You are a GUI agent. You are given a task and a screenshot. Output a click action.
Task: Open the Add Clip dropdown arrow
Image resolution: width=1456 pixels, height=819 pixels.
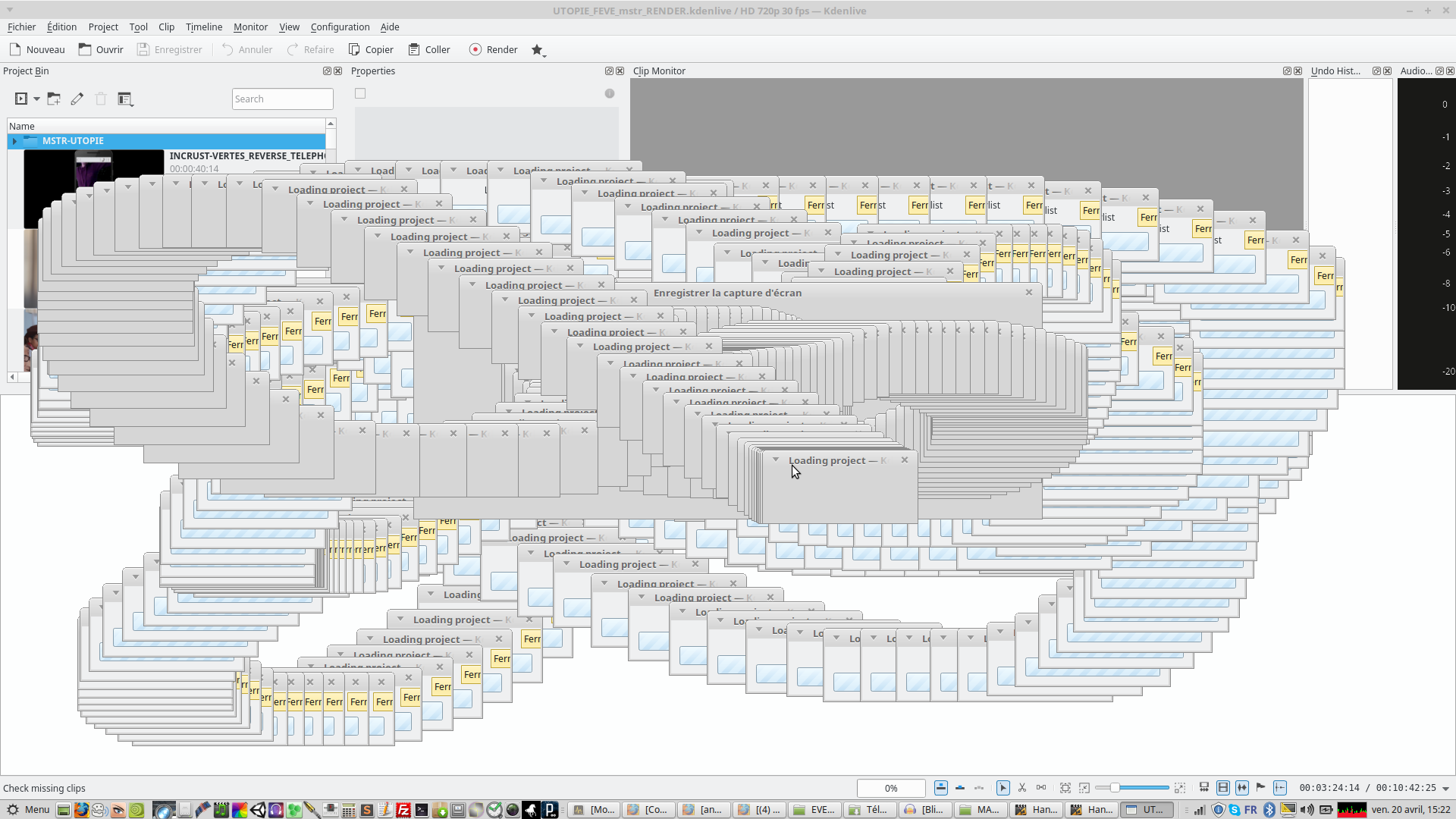(x=36, y=99)
